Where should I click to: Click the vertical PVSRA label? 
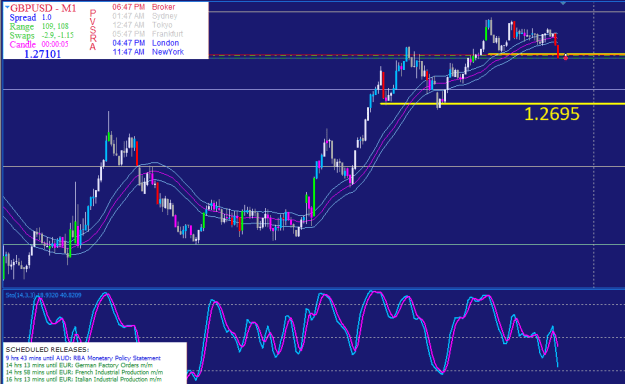pyautogui.click(x=93, y=30)
